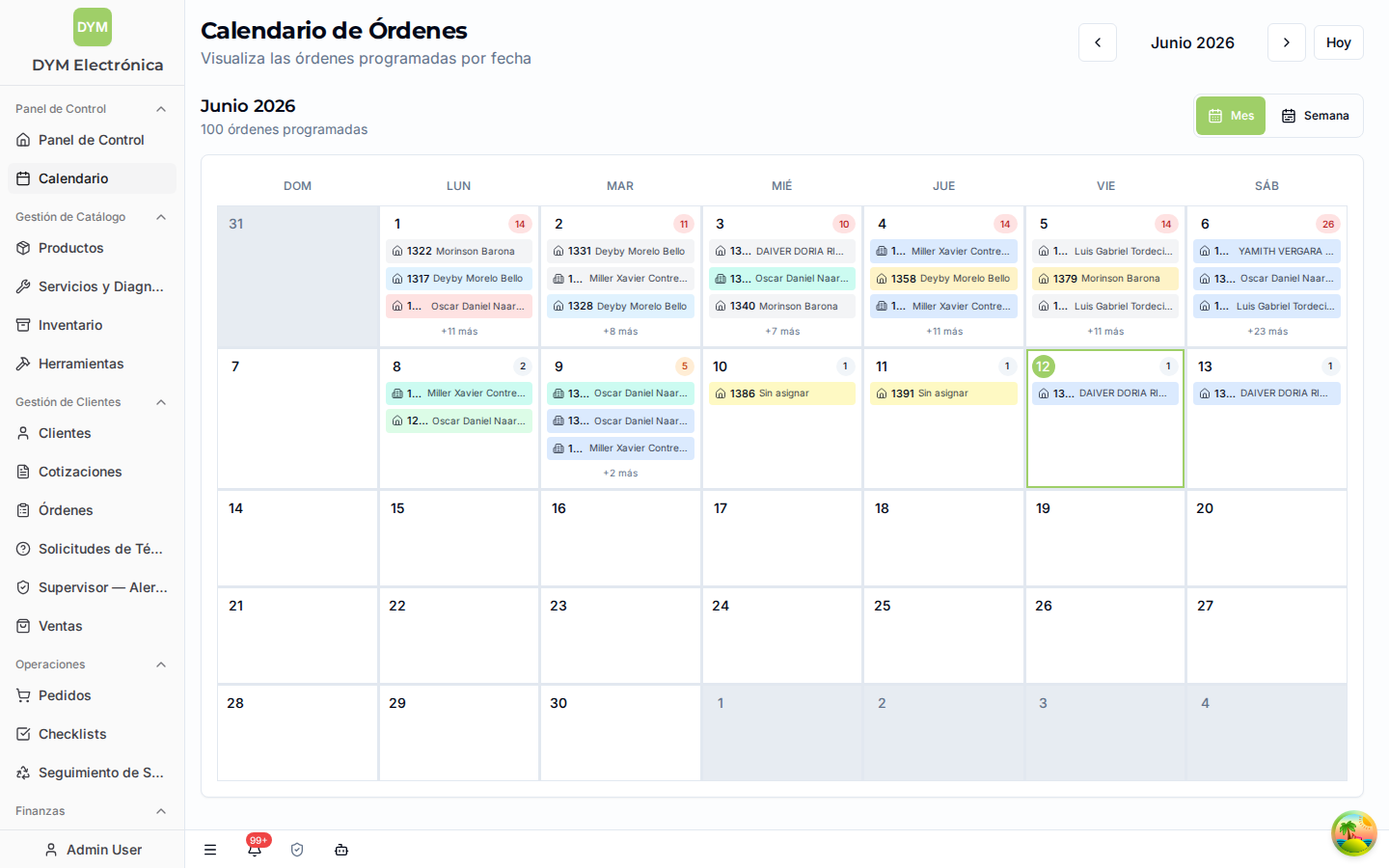The height and width of the screenshot is (868, 1389).
Task: Toggle the sidebar hamburger menu icon
Action: 210,850
